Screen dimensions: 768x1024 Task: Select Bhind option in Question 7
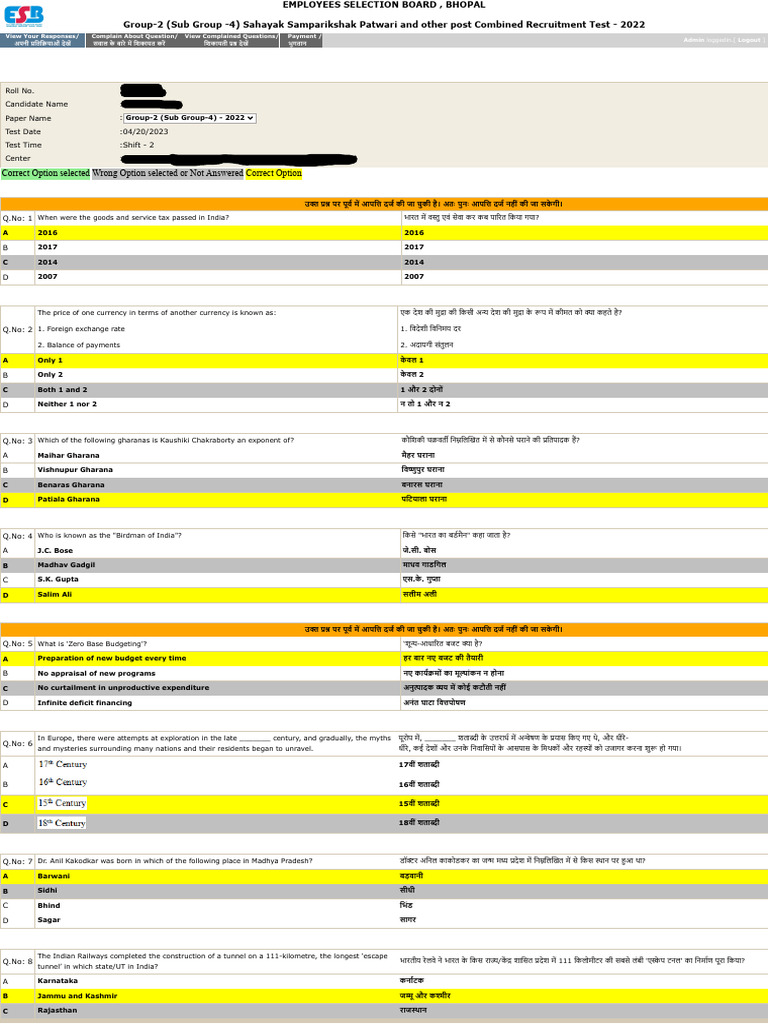[384, 906]
